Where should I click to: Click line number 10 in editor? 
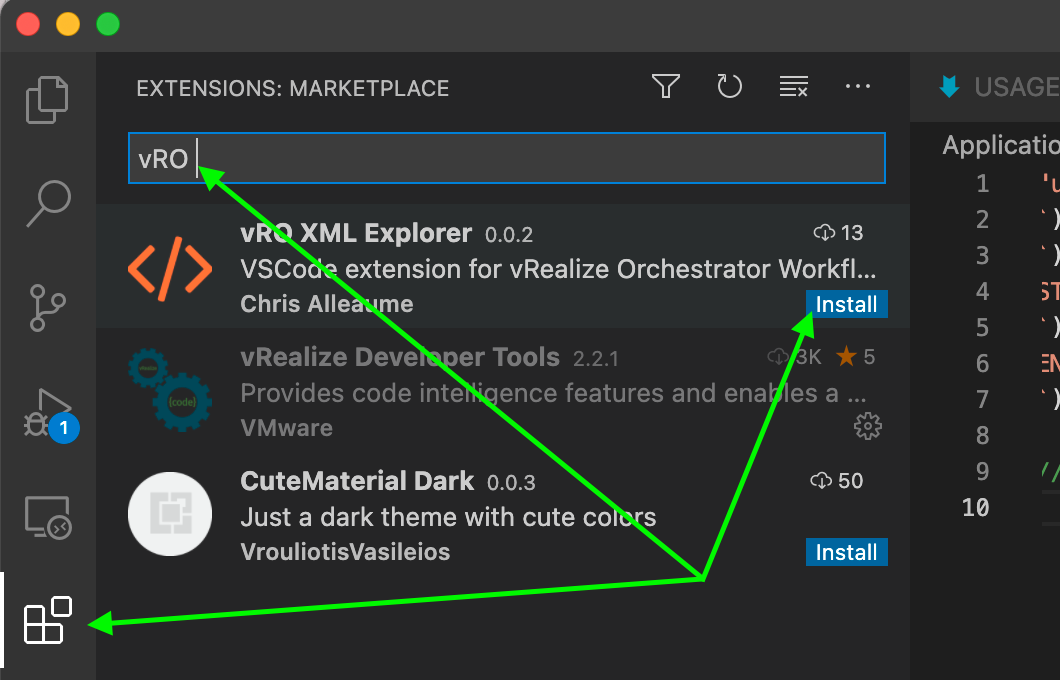975,507
